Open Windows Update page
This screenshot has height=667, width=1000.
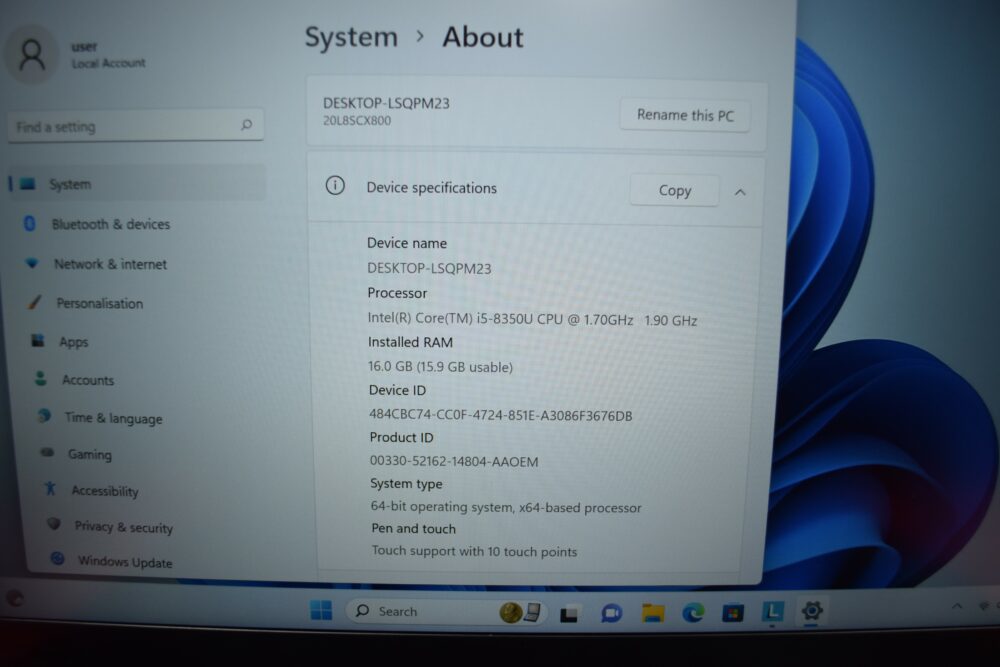[x=124, y=562]
